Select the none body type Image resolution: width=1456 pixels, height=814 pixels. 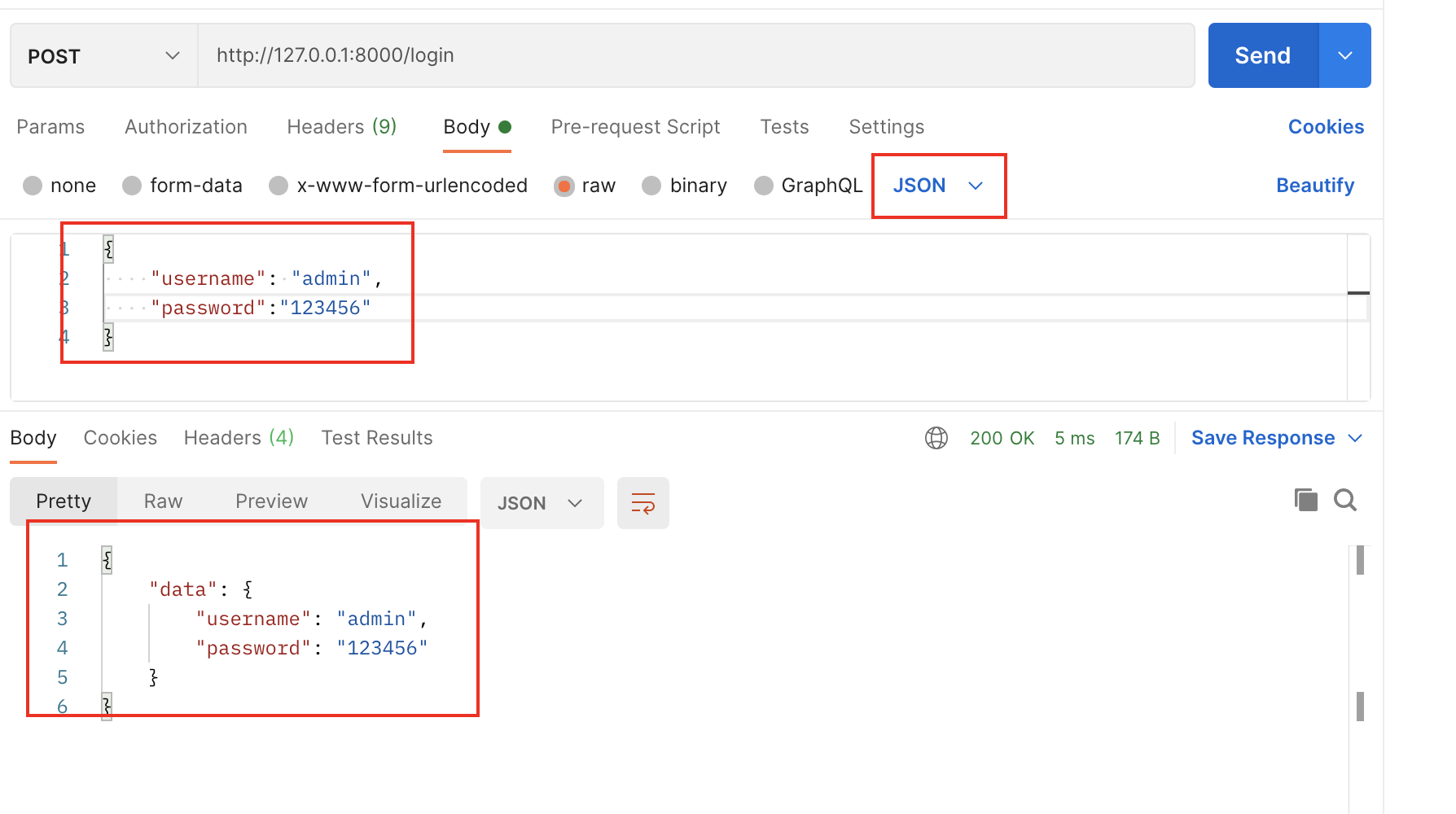[x=59, y=186]
